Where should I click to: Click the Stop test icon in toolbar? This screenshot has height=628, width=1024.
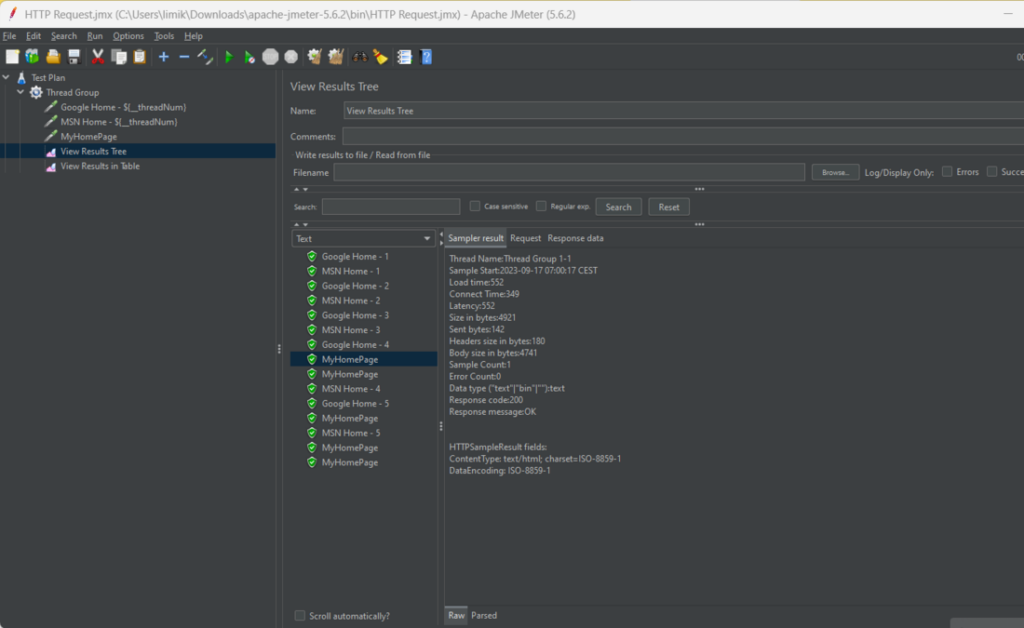[270, 57]
